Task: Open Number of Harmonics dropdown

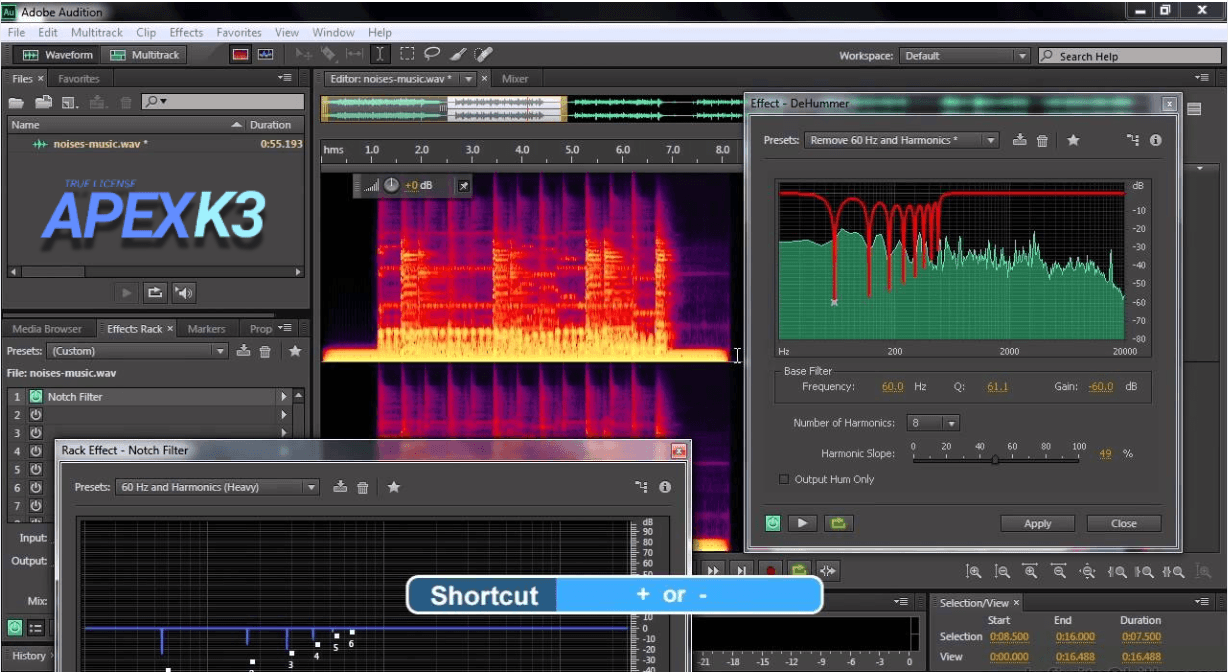Action: [x=933, y=423]
